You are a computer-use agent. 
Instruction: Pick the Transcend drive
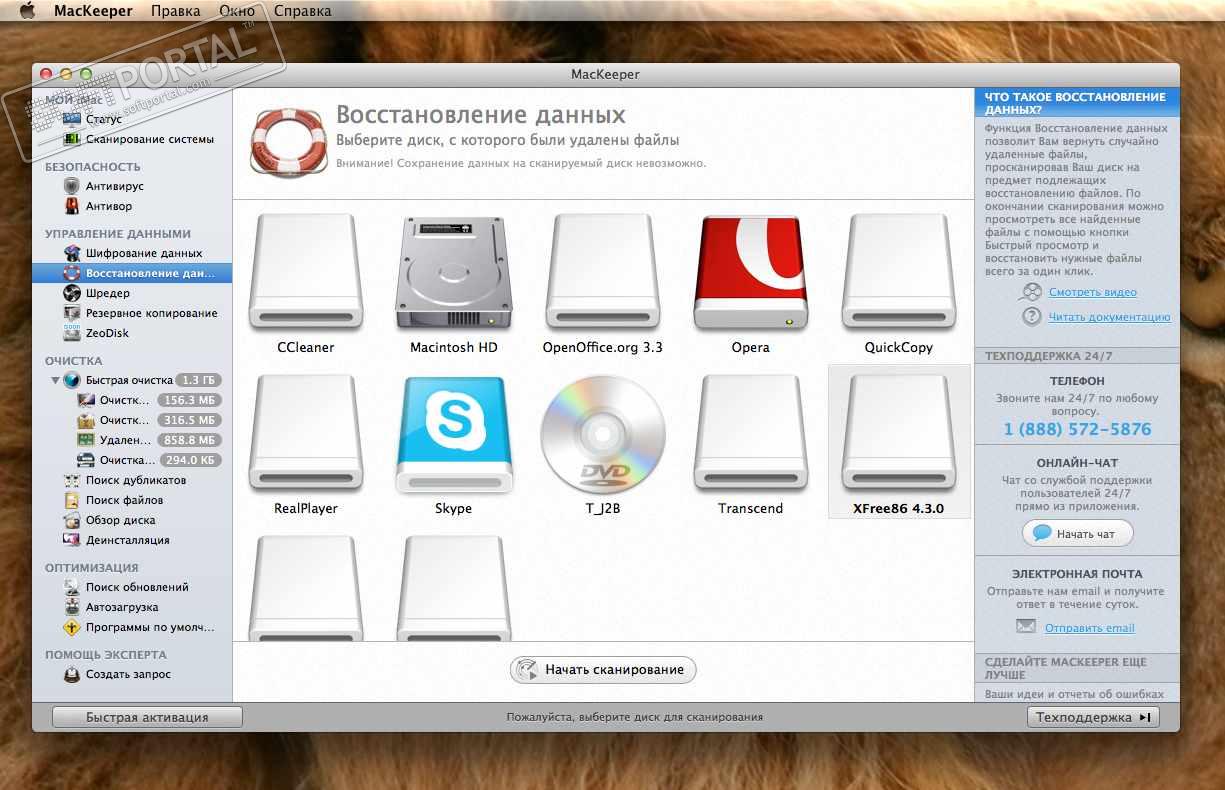[750, 434]
